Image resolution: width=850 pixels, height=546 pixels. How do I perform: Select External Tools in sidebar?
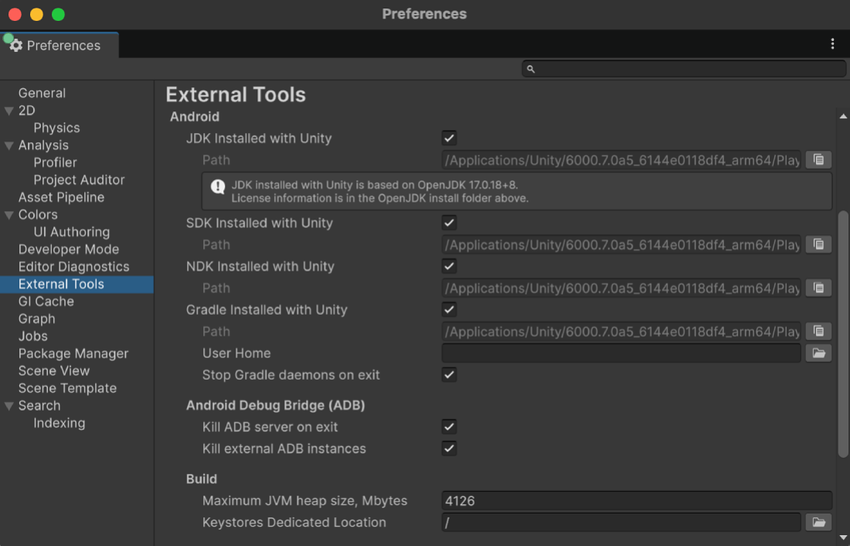click(x=76, y=284)
